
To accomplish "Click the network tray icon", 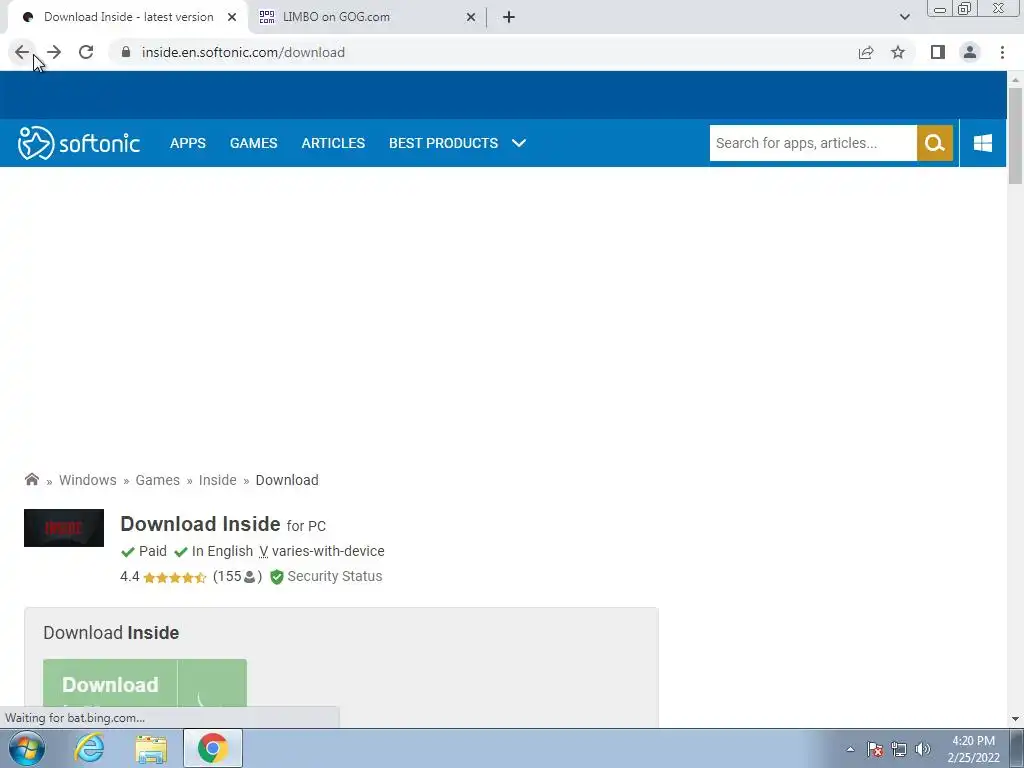I will point(899,749).
